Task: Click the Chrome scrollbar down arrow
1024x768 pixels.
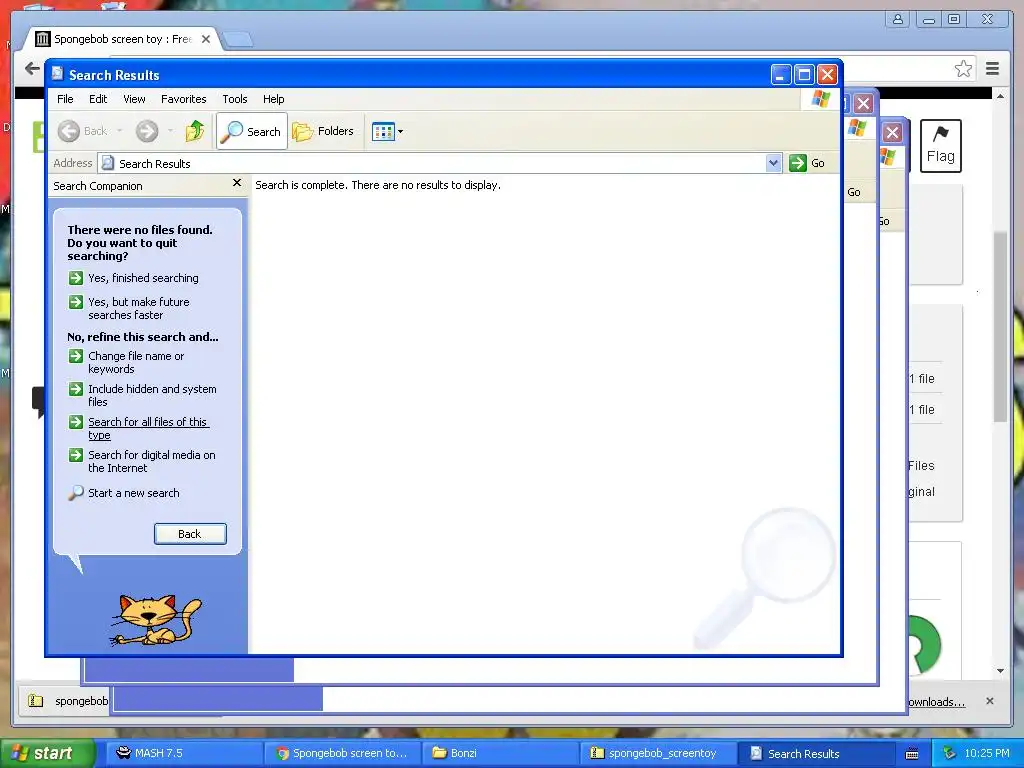Action: click(x=1000, y=671)
